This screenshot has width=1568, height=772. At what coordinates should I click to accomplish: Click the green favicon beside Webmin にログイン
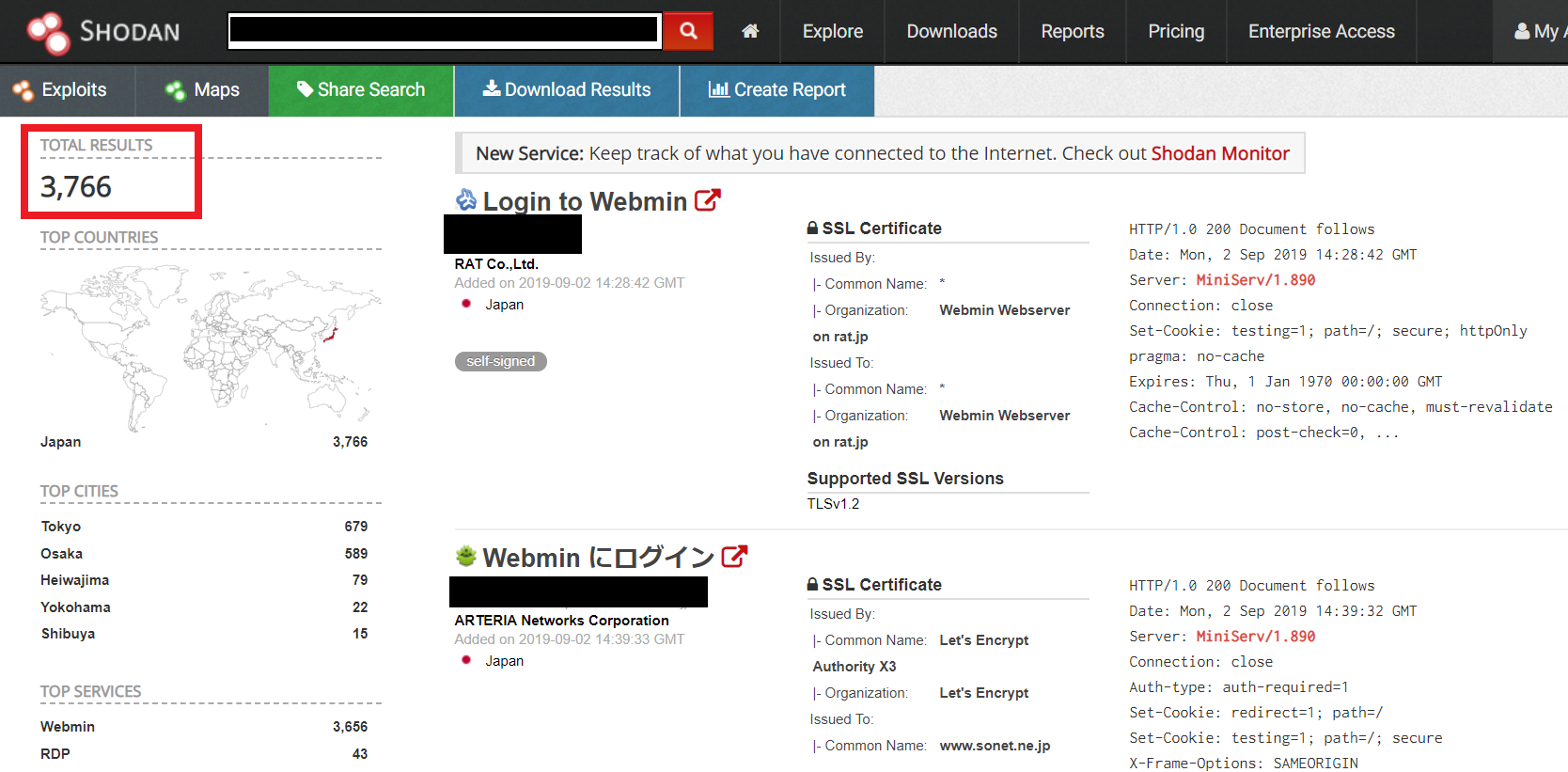[466, 556]
